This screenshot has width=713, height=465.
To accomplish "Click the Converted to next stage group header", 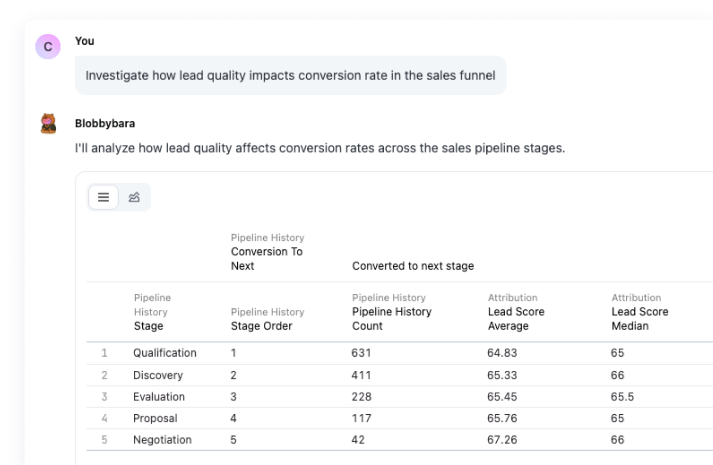I will point(413,266).
